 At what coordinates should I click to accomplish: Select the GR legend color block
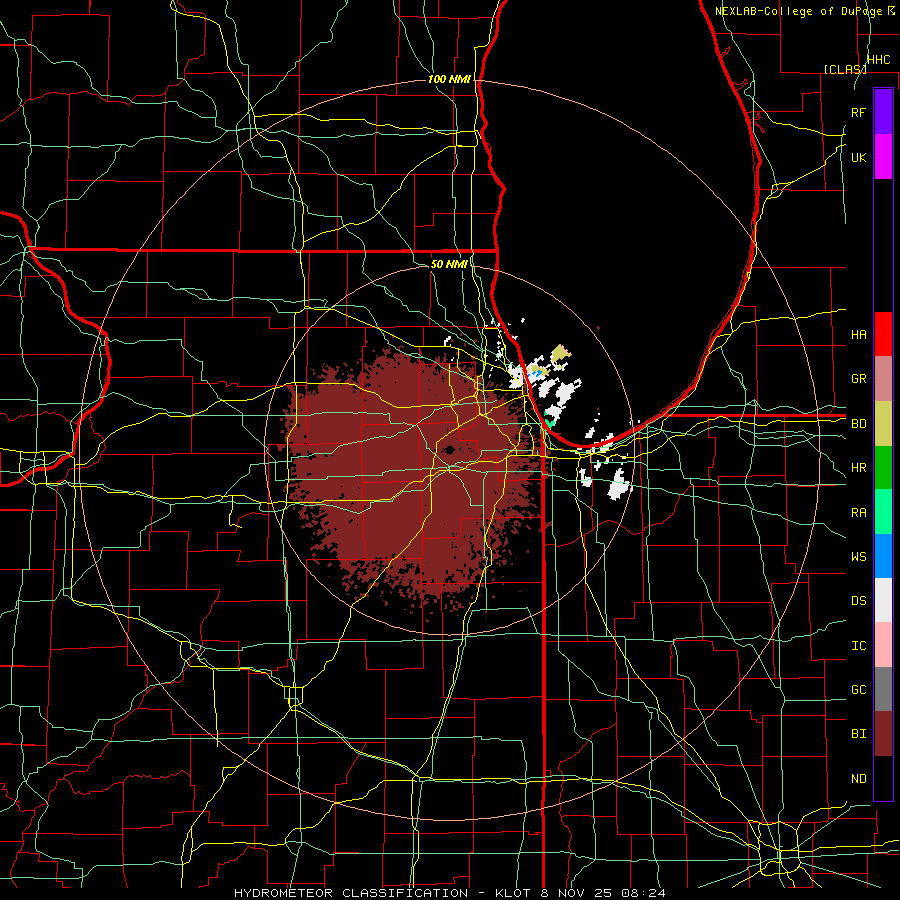click(x=883, y=378)
